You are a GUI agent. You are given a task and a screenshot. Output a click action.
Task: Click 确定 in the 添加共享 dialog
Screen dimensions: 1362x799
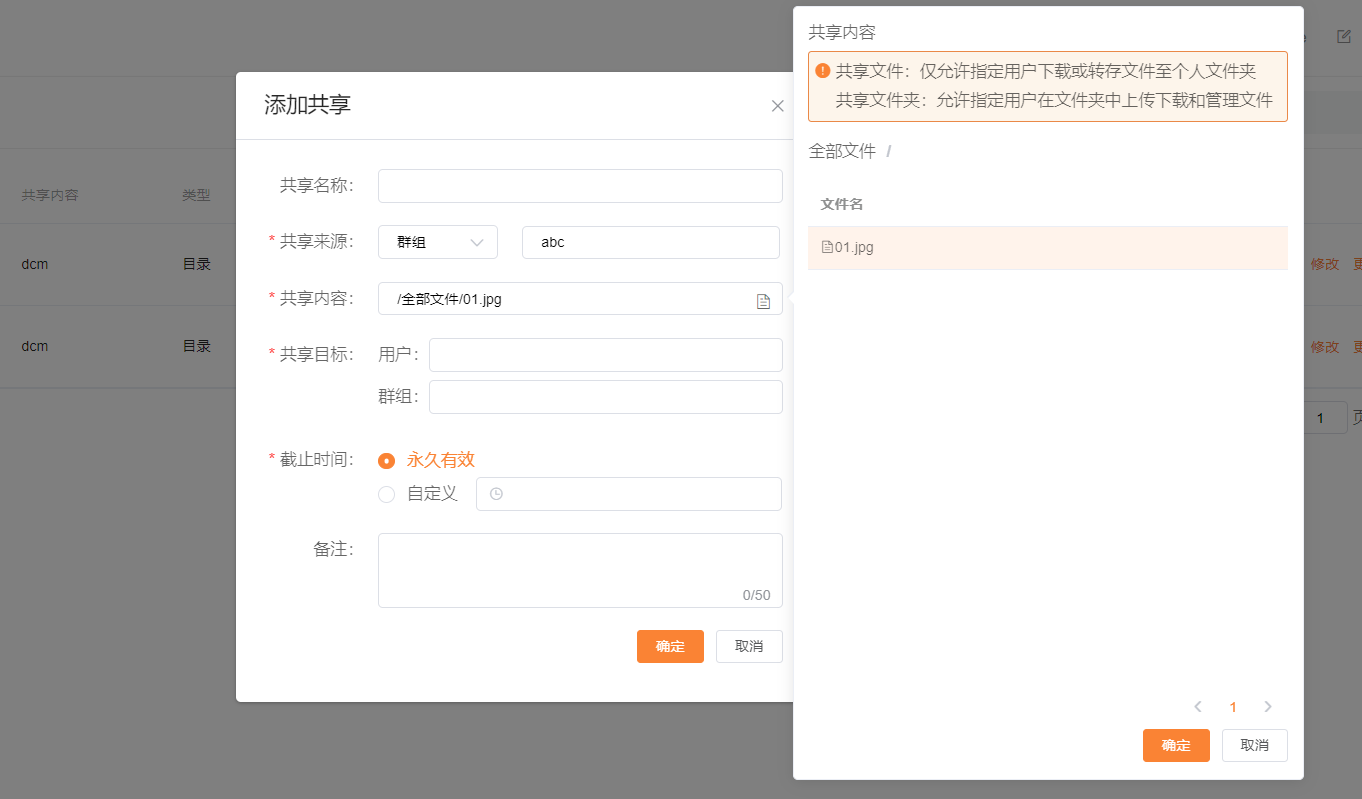point(670,646)
